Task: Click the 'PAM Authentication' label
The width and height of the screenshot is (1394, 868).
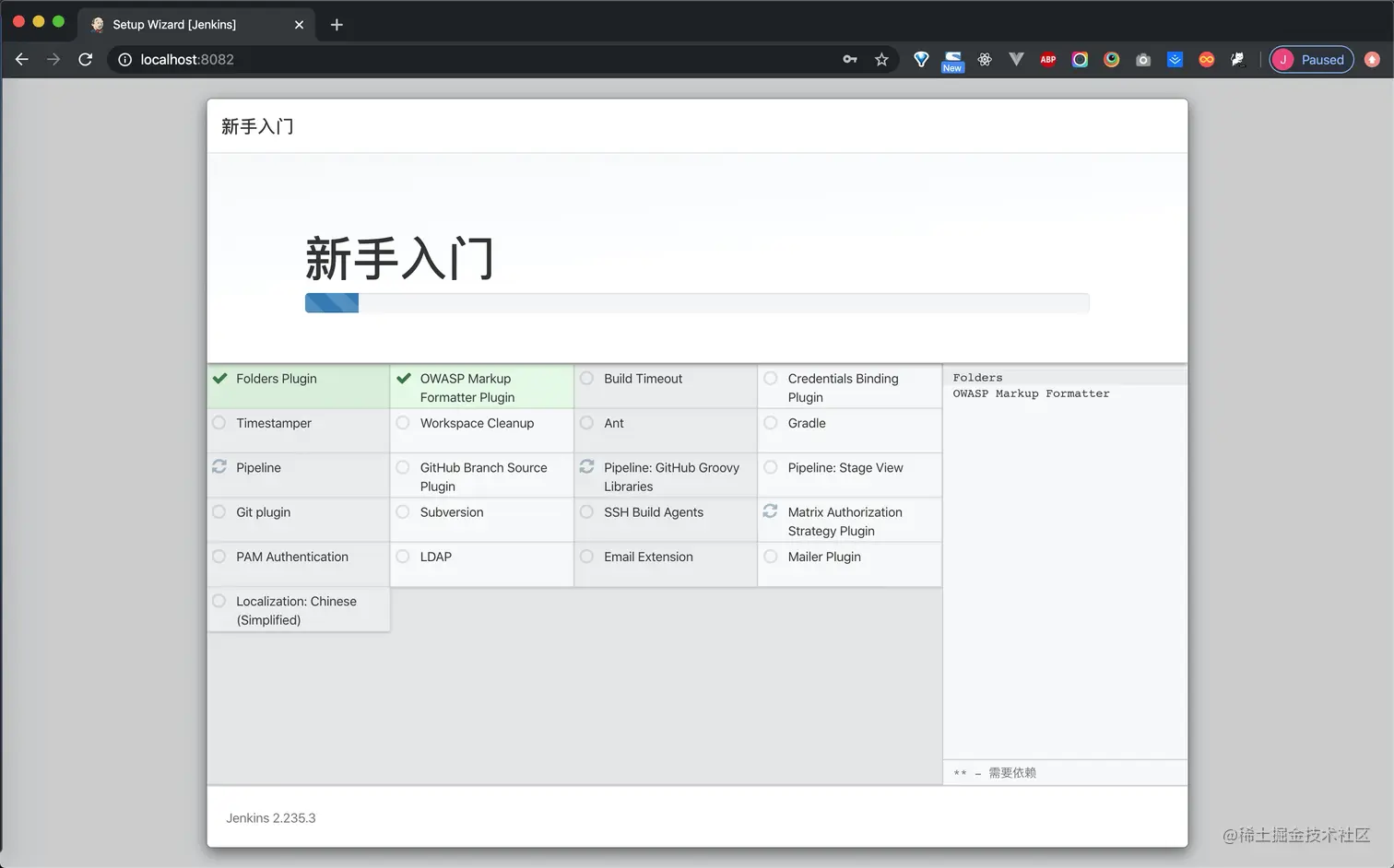Action: [x=292, y=557]
